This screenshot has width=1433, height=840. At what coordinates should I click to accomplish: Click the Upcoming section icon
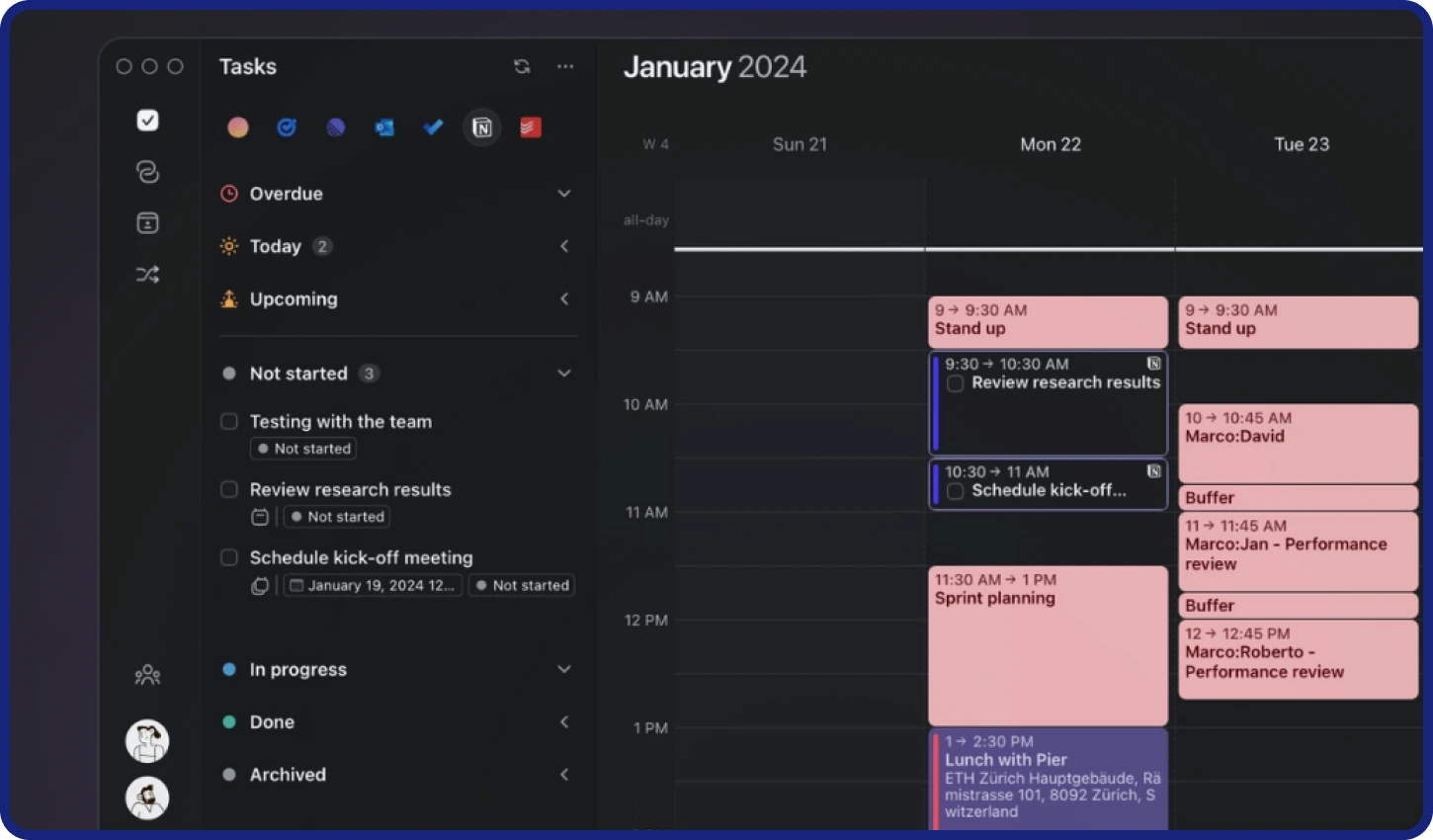(x=229, y=298)
